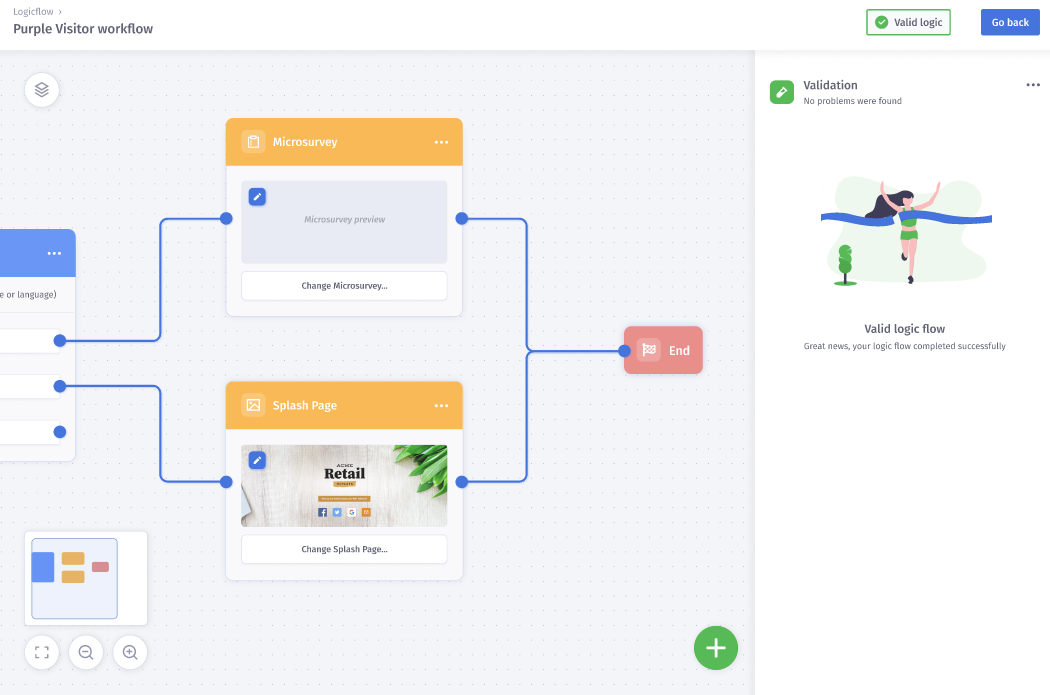The image size is (1050, 695).
Task: Click the fit-to-screen icon
Action: [x=42, y=653]
